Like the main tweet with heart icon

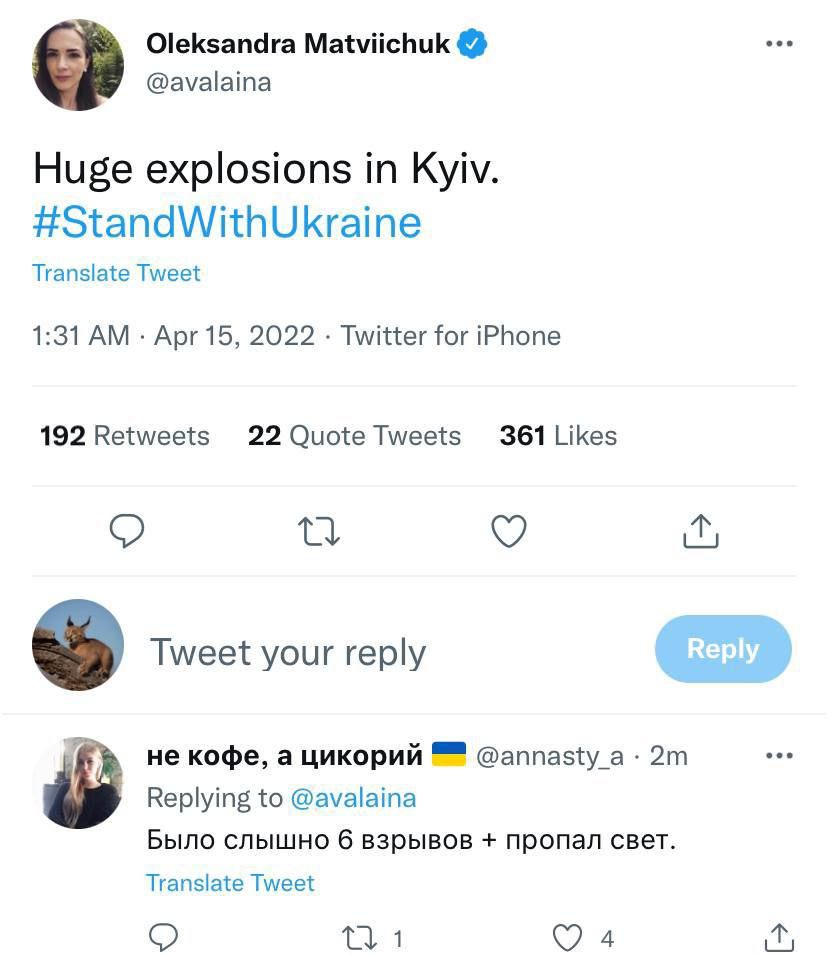509,531
